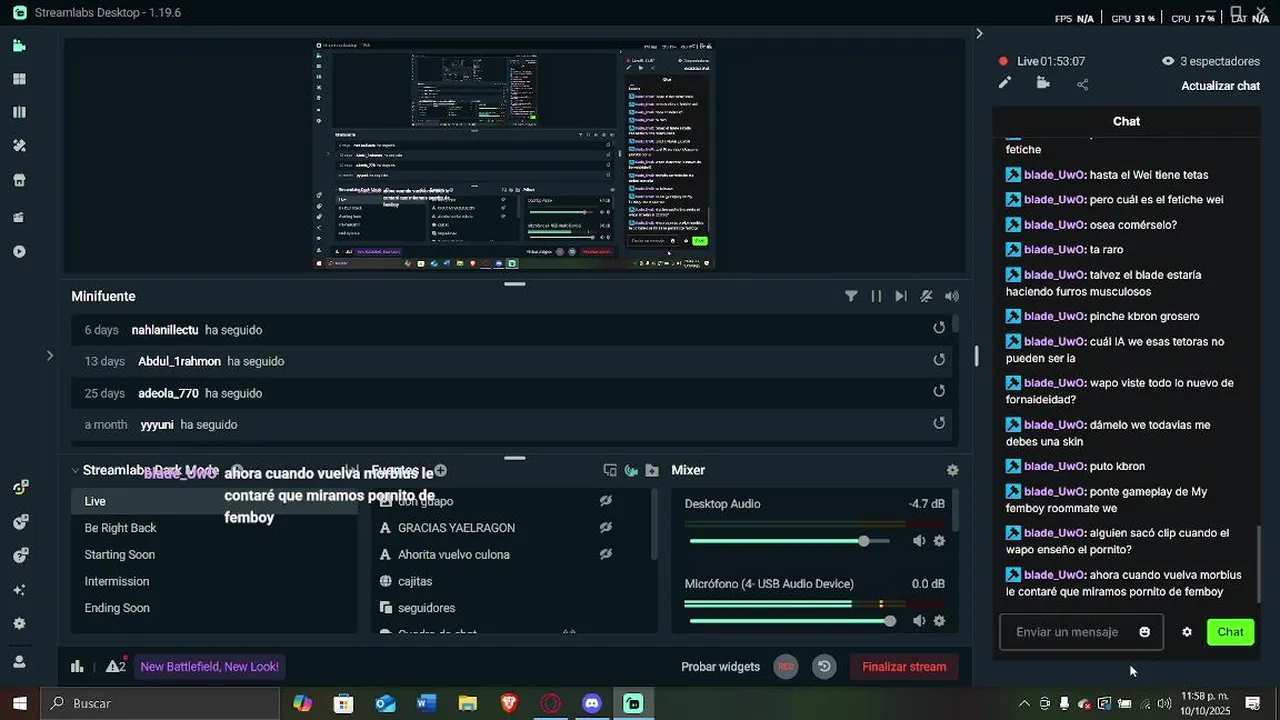Click the share icon under the Live timer
Viewport: 1280px width, 720px height.
tap(1082, 85)
